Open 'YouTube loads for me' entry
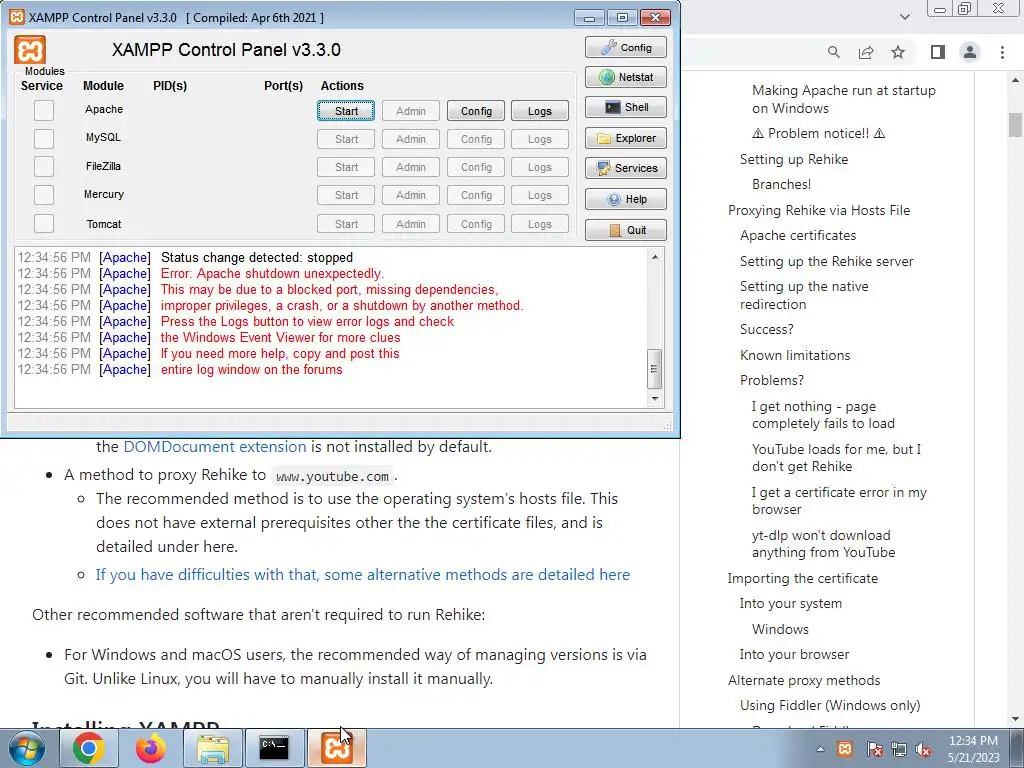 [837, 458]
